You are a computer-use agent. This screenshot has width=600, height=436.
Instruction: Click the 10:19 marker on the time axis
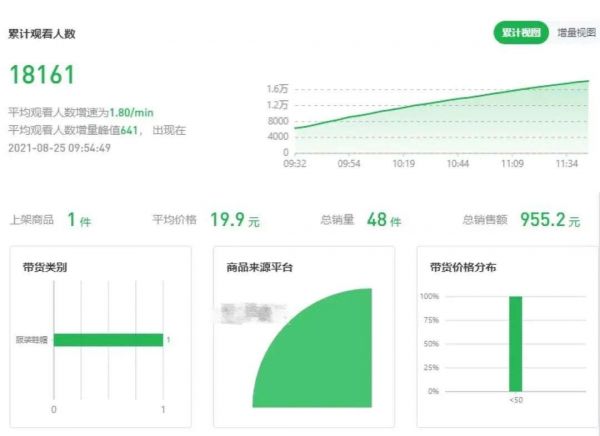click(403, 161)
